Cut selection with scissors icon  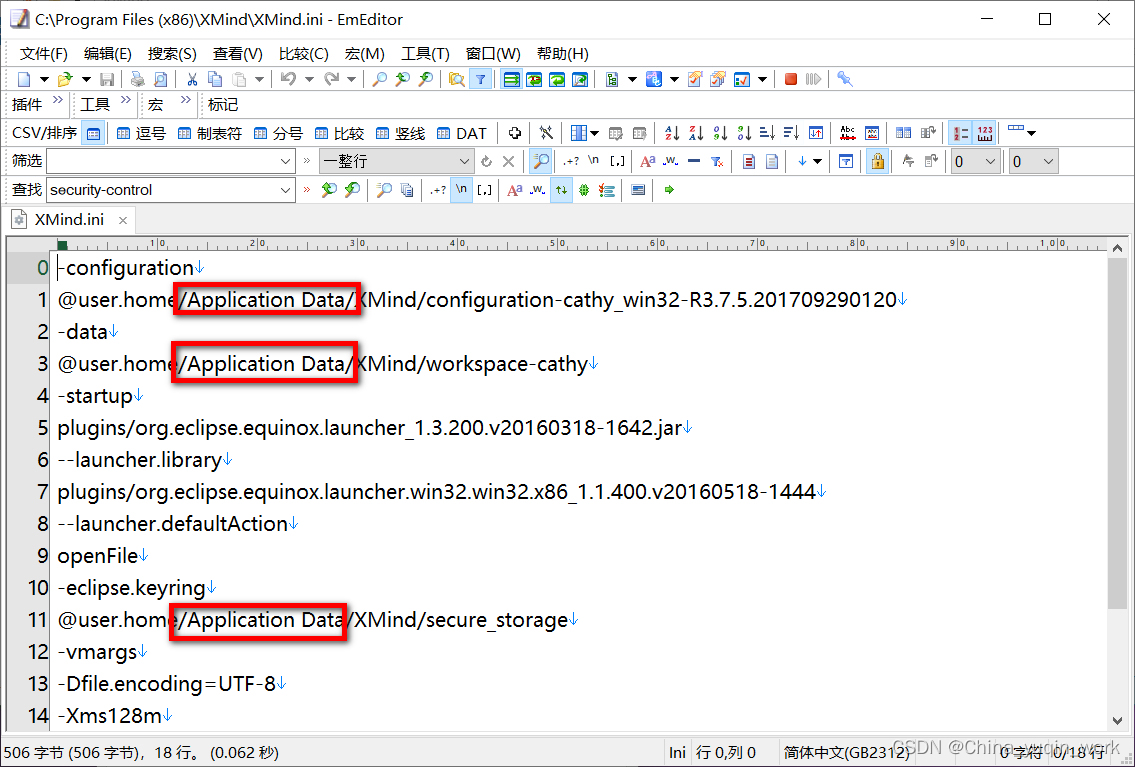click(x=192, y=79)
